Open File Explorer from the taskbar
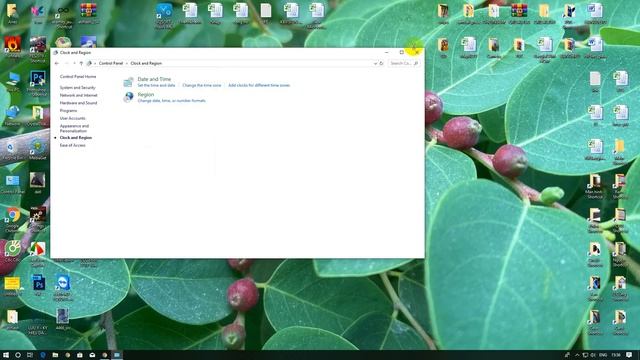This screenshot has width=640, height=360. [x=55, y=355]
